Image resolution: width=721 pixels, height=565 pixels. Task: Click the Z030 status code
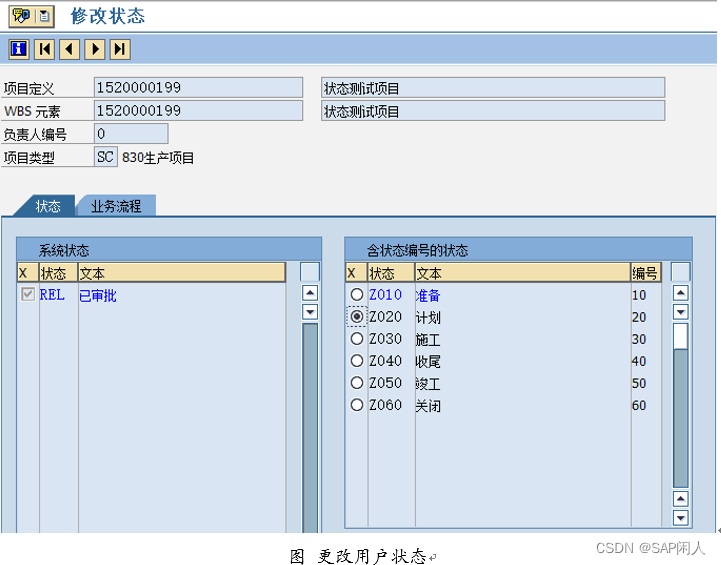[x=385, y=339]
